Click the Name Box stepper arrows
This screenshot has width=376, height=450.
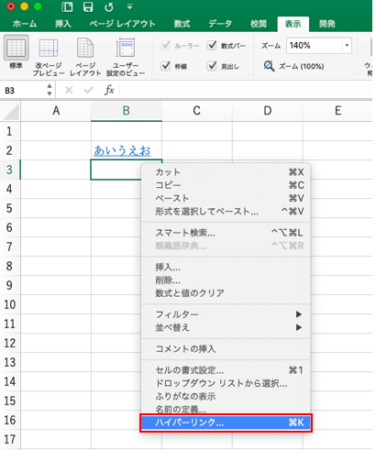tap(49, 90)
